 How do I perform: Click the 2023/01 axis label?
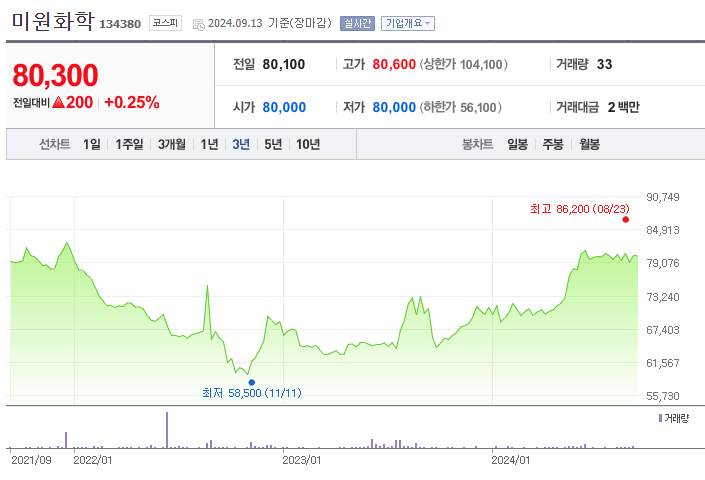(302, 460)
